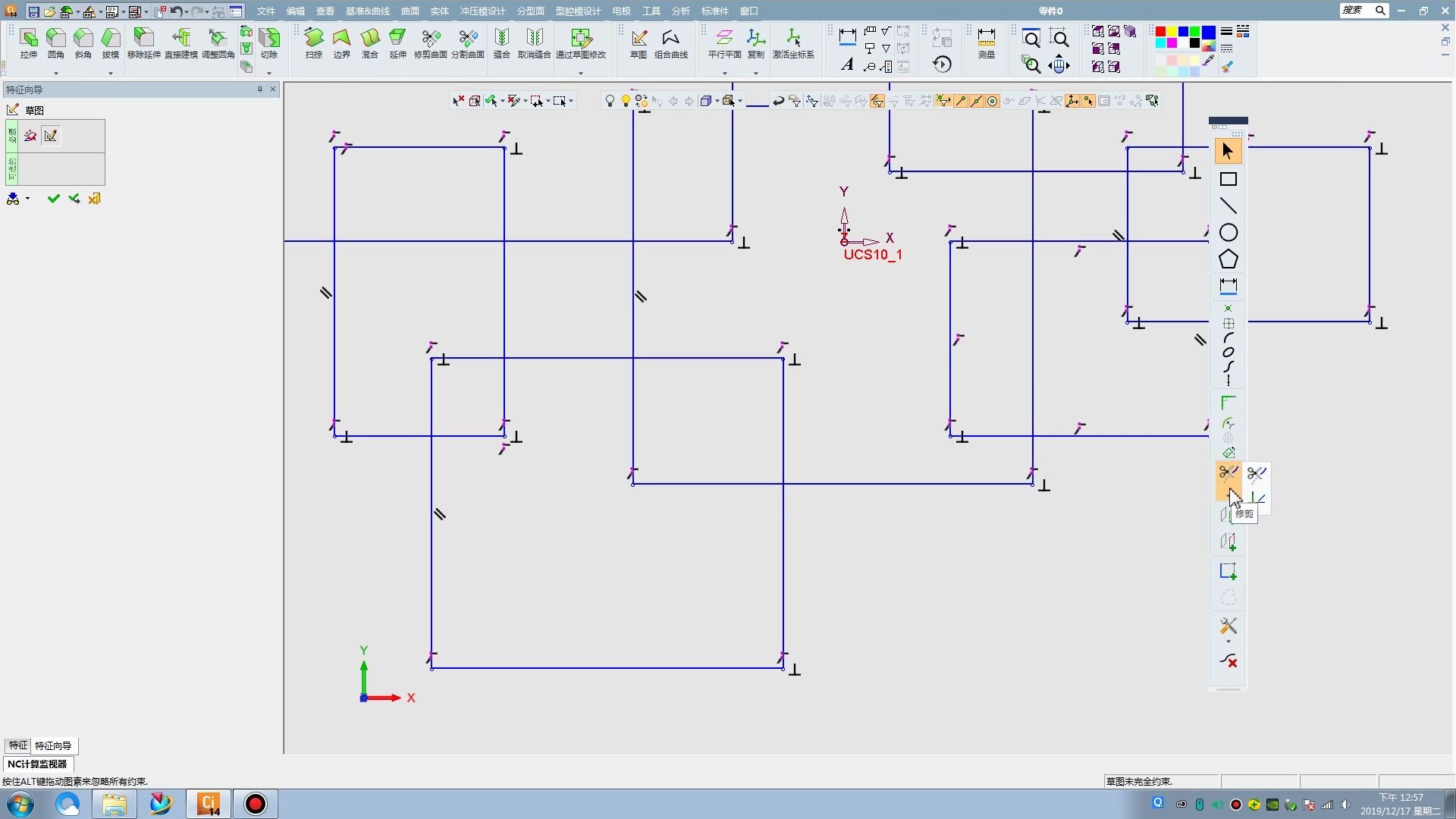
Task: Confirm sketch with green checkmark button
Action: pyautogui.click(x=53, y=199)
